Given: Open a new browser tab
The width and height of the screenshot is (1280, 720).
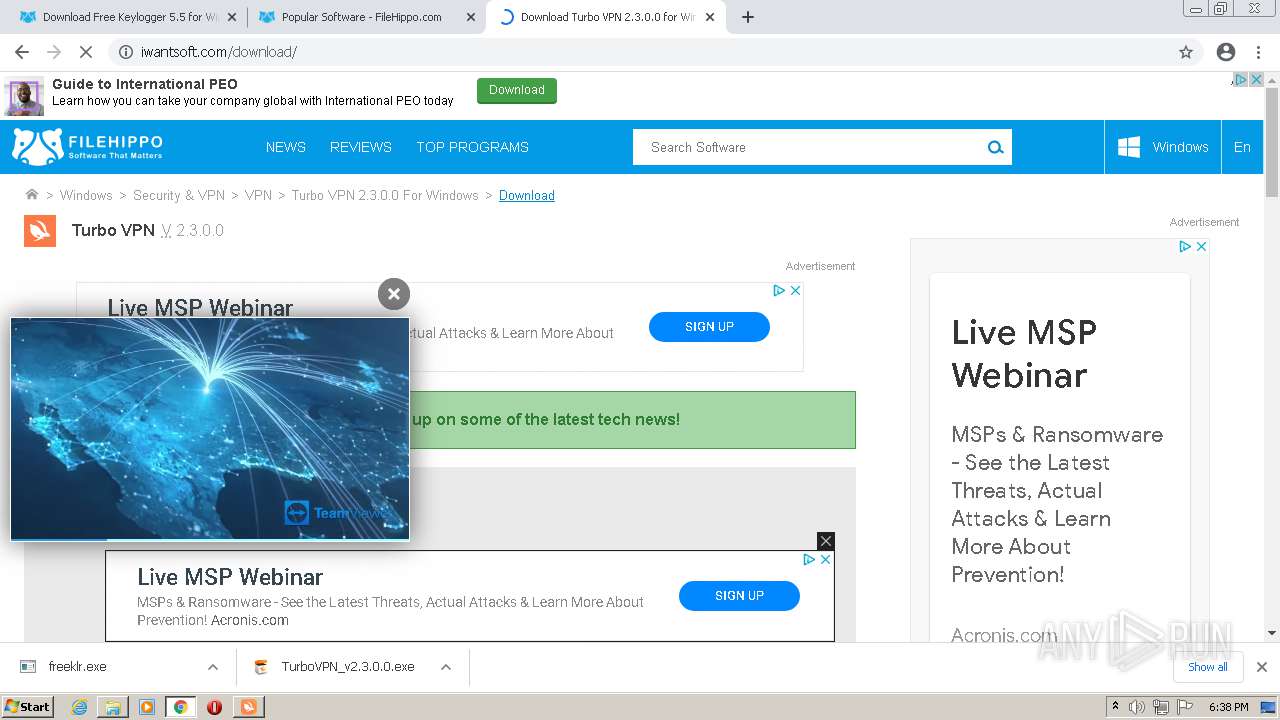Looking at the screenshot, I should 747,17.
